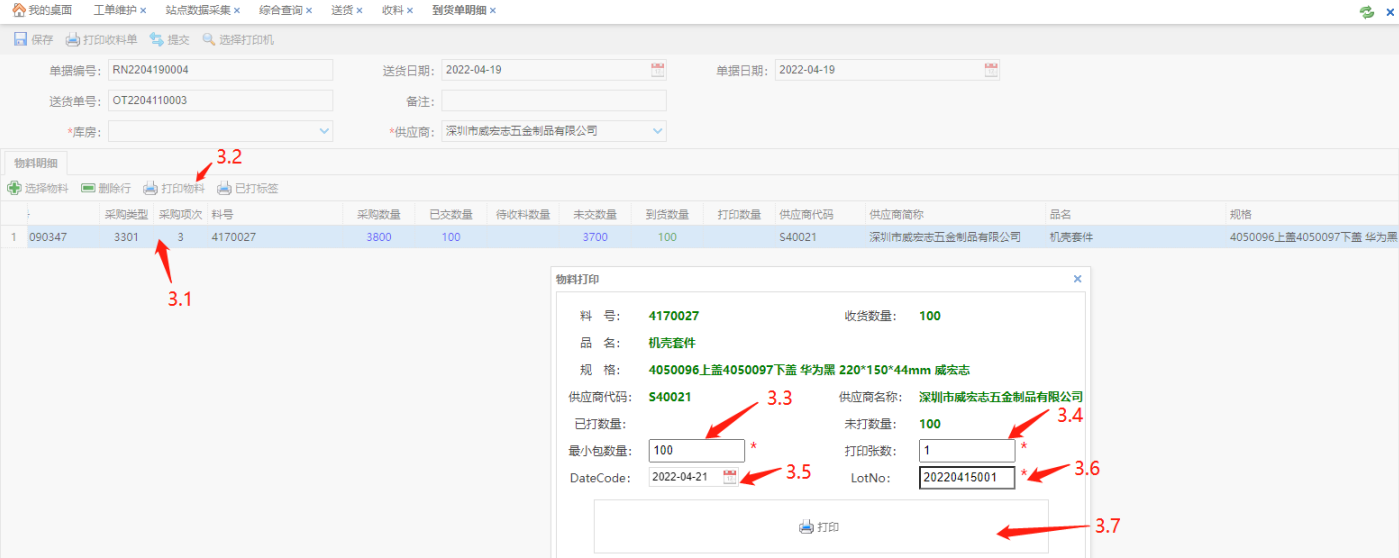The width and height of the screenshot is (1399, 558).
Task: Open the document date (单据日期) calendar
Action: click(990, 70)
